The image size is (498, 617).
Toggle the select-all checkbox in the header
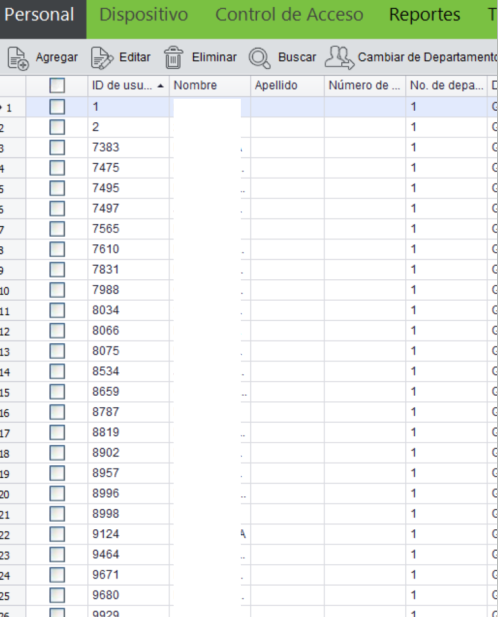tap(57, 85)
